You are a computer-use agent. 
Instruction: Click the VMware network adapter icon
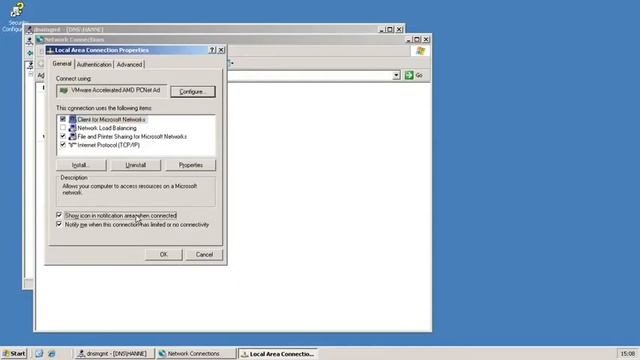(64, 90)
